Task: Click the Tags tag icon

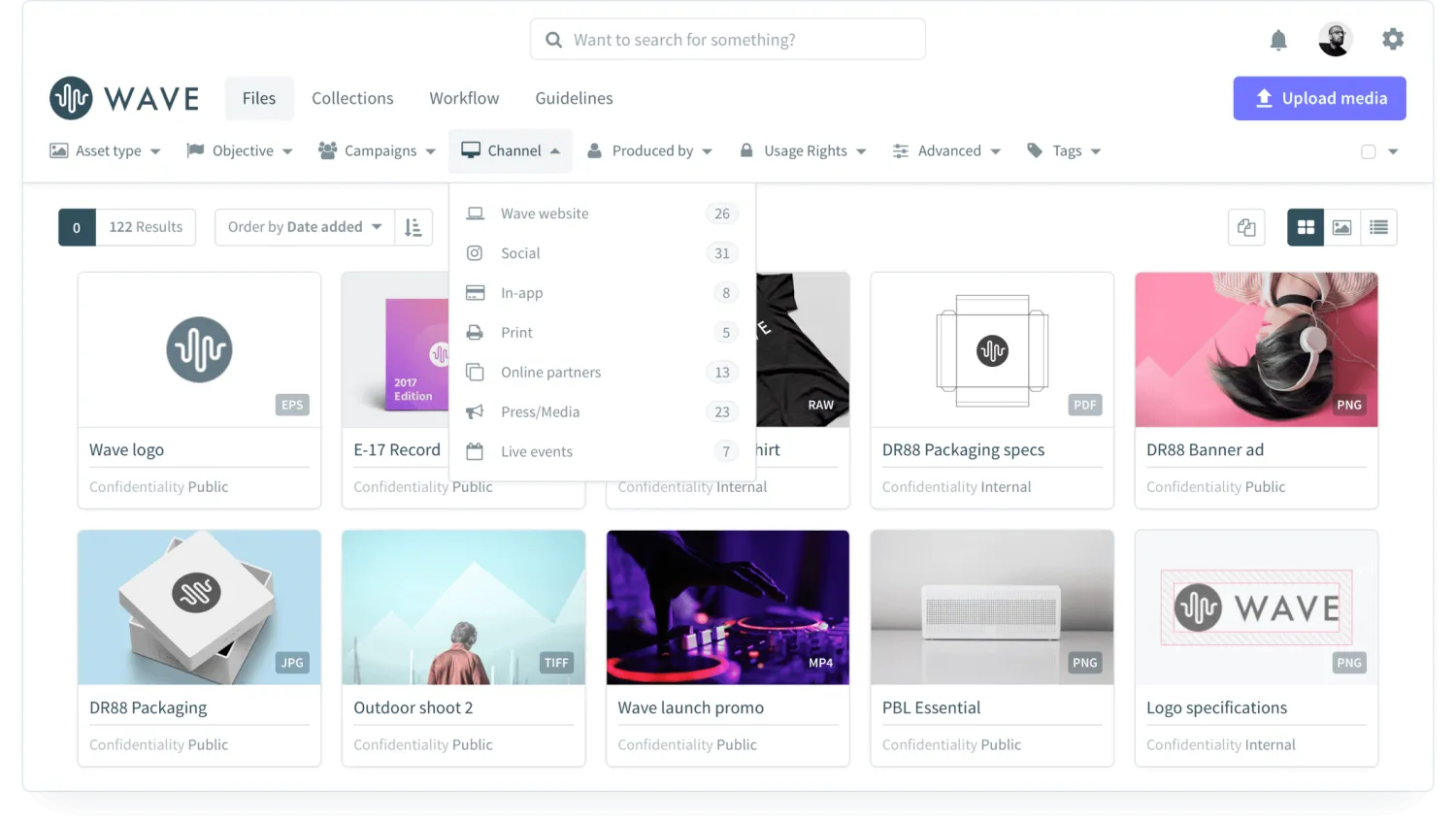Action: coord(1035,150)
